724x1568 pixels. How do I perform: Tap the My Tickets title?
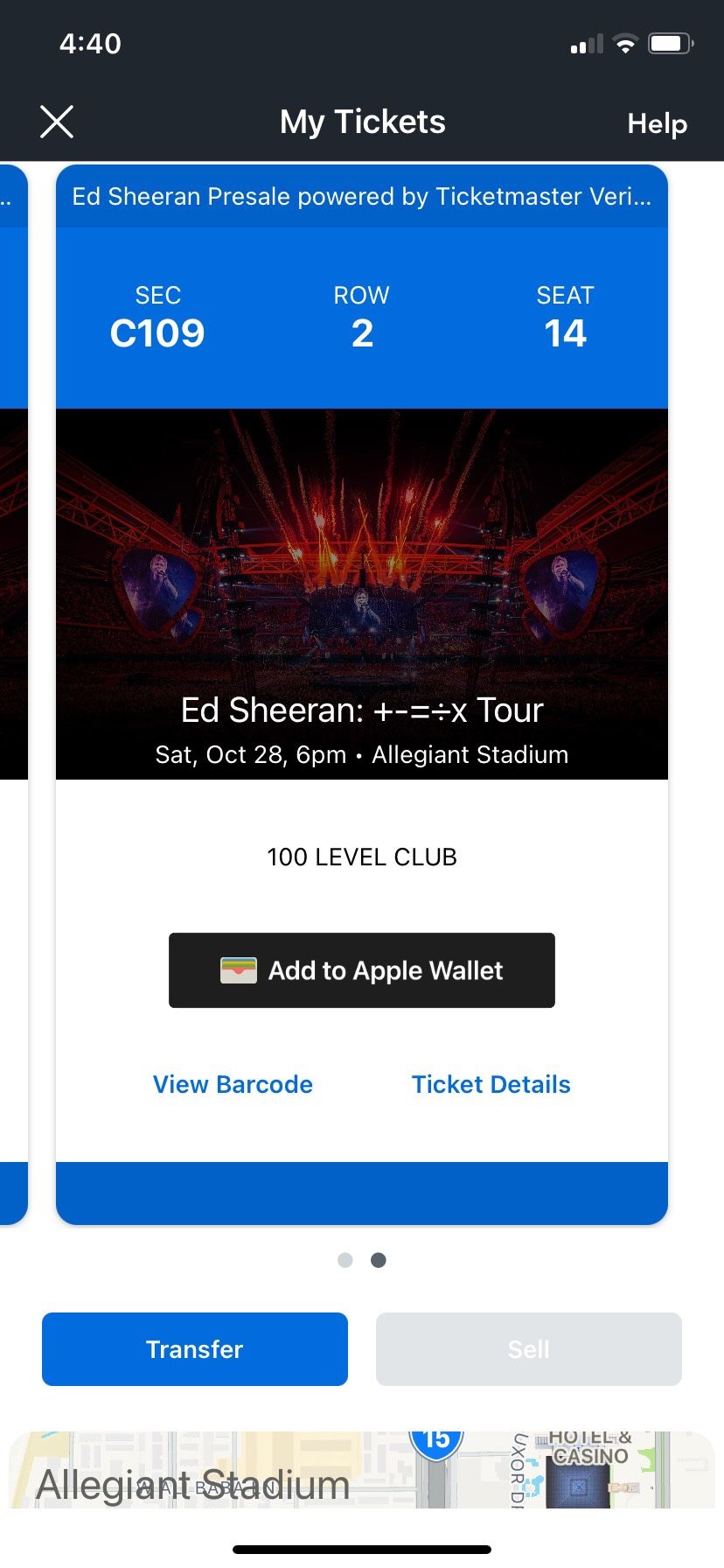[x=362, y=122]
